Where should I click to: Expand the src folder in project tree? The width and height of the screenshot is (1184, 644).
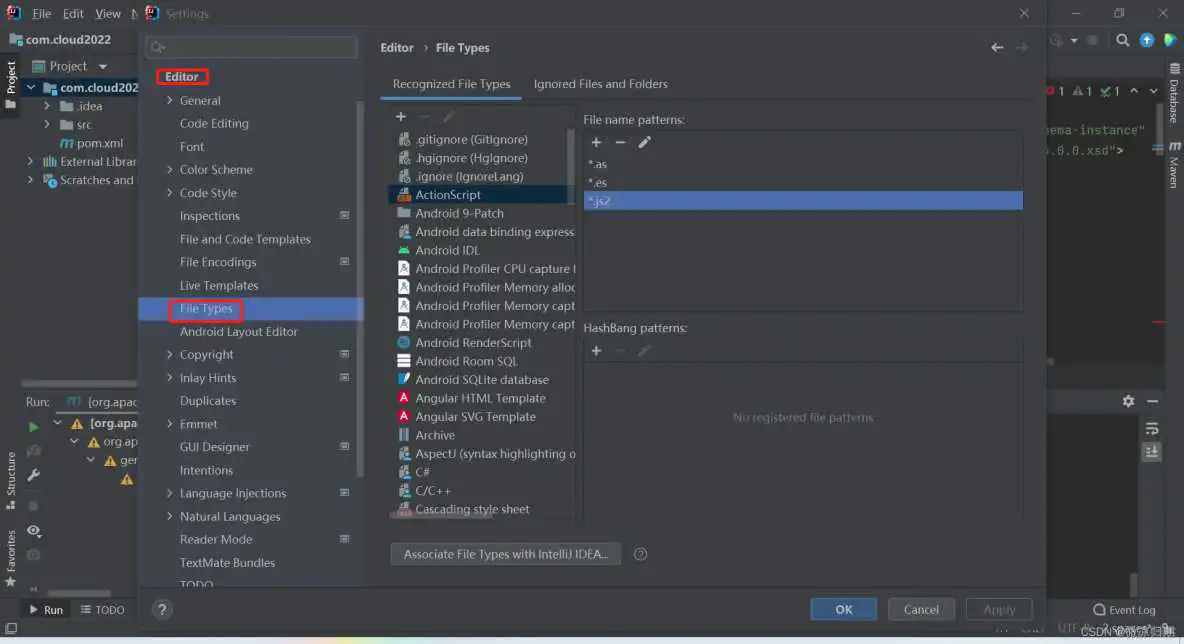(47, 125)
